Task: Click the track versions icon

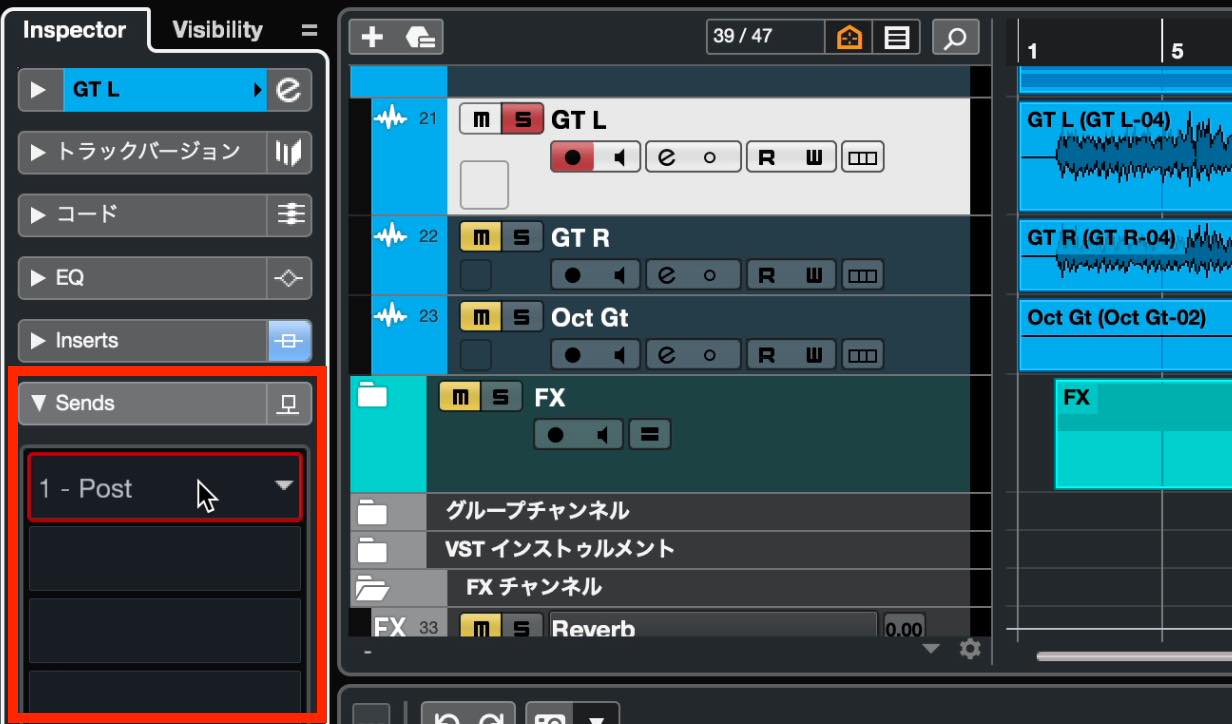Action: [x=289, y=152]
